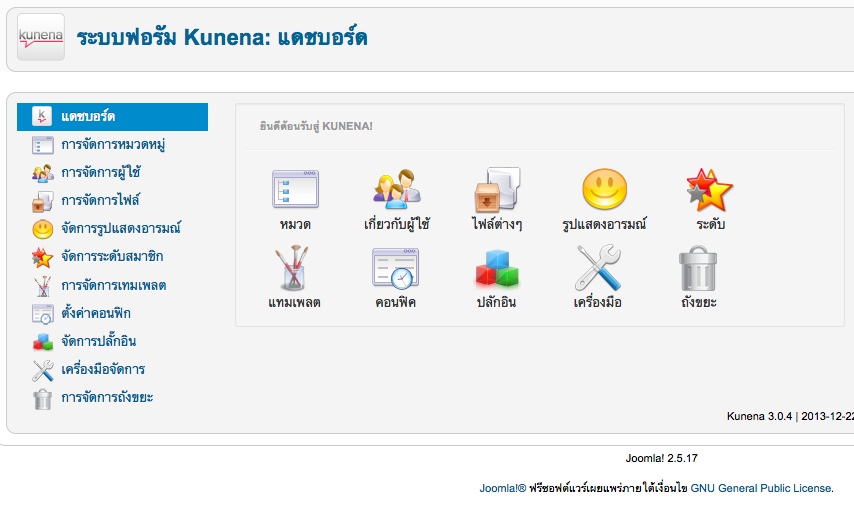Click the Kunena logo in the header
854x511 pixels.
click(x=41, y=36)
